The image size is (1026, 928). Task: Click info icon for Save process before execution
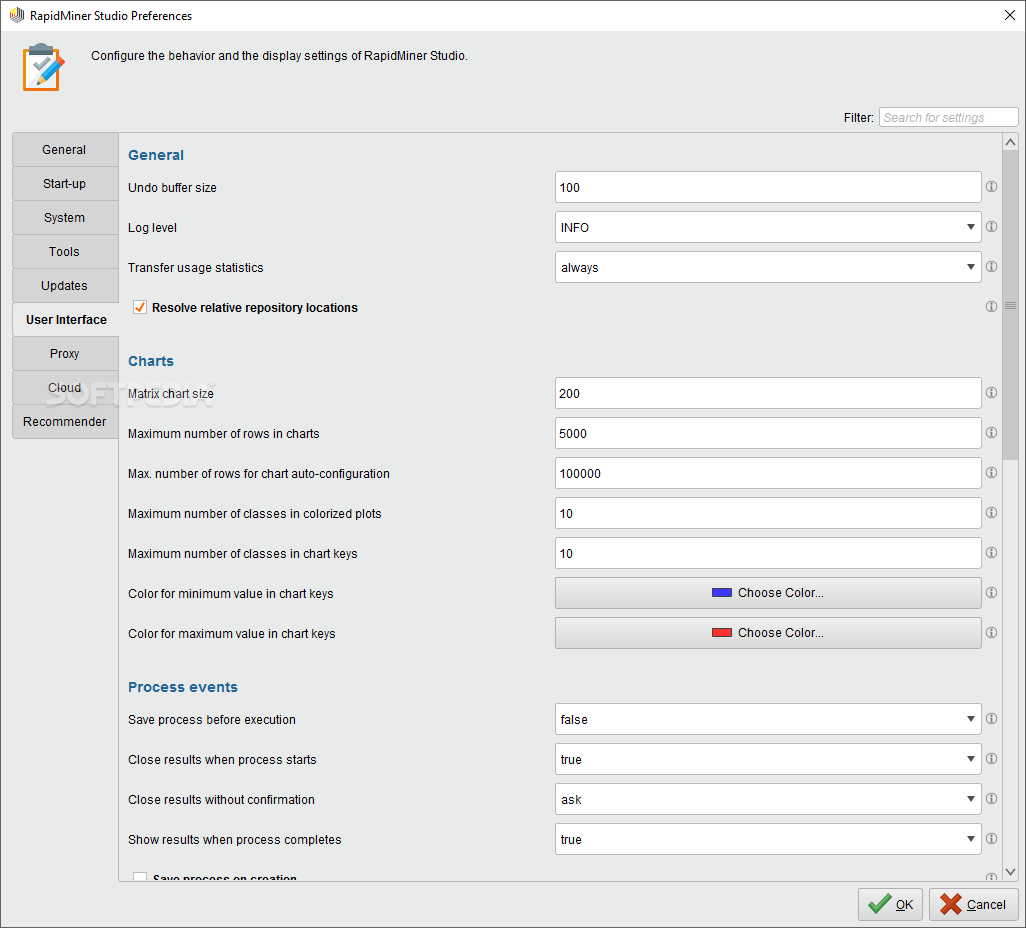pos(991,719)
